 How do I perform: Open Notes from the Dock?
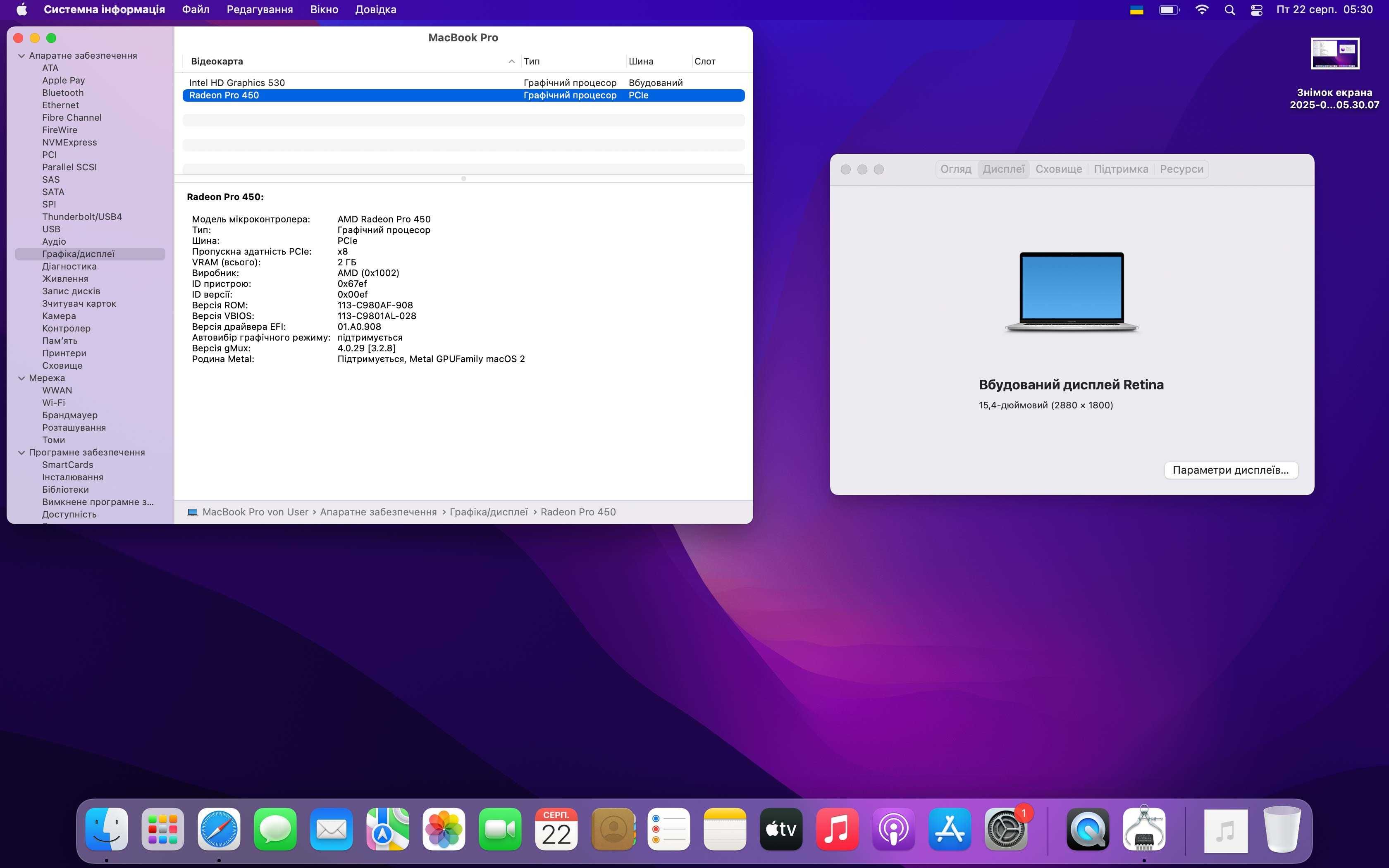[x=725, y=829]
